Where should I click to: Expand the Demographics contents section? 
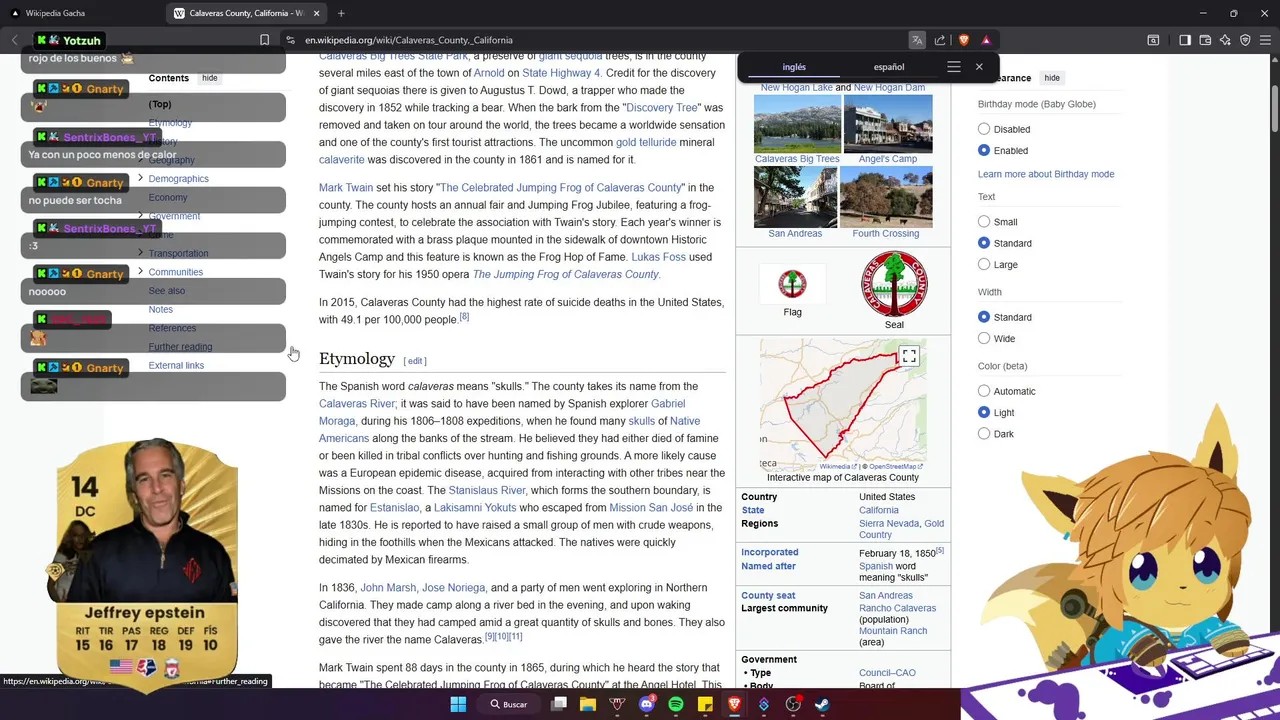pyautogui.click(x=140, y=178)
